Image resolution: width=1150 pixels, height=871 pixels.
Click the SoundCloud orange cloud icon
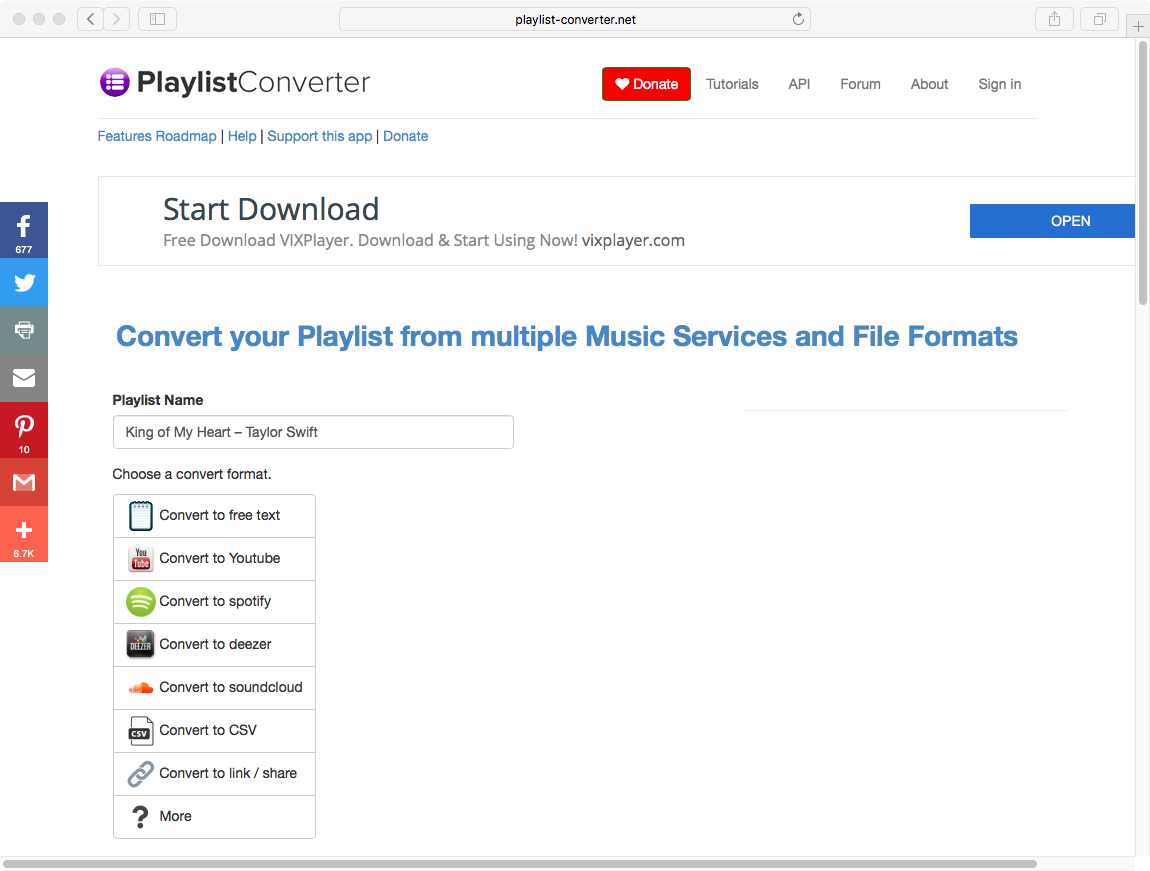[140, 688]
